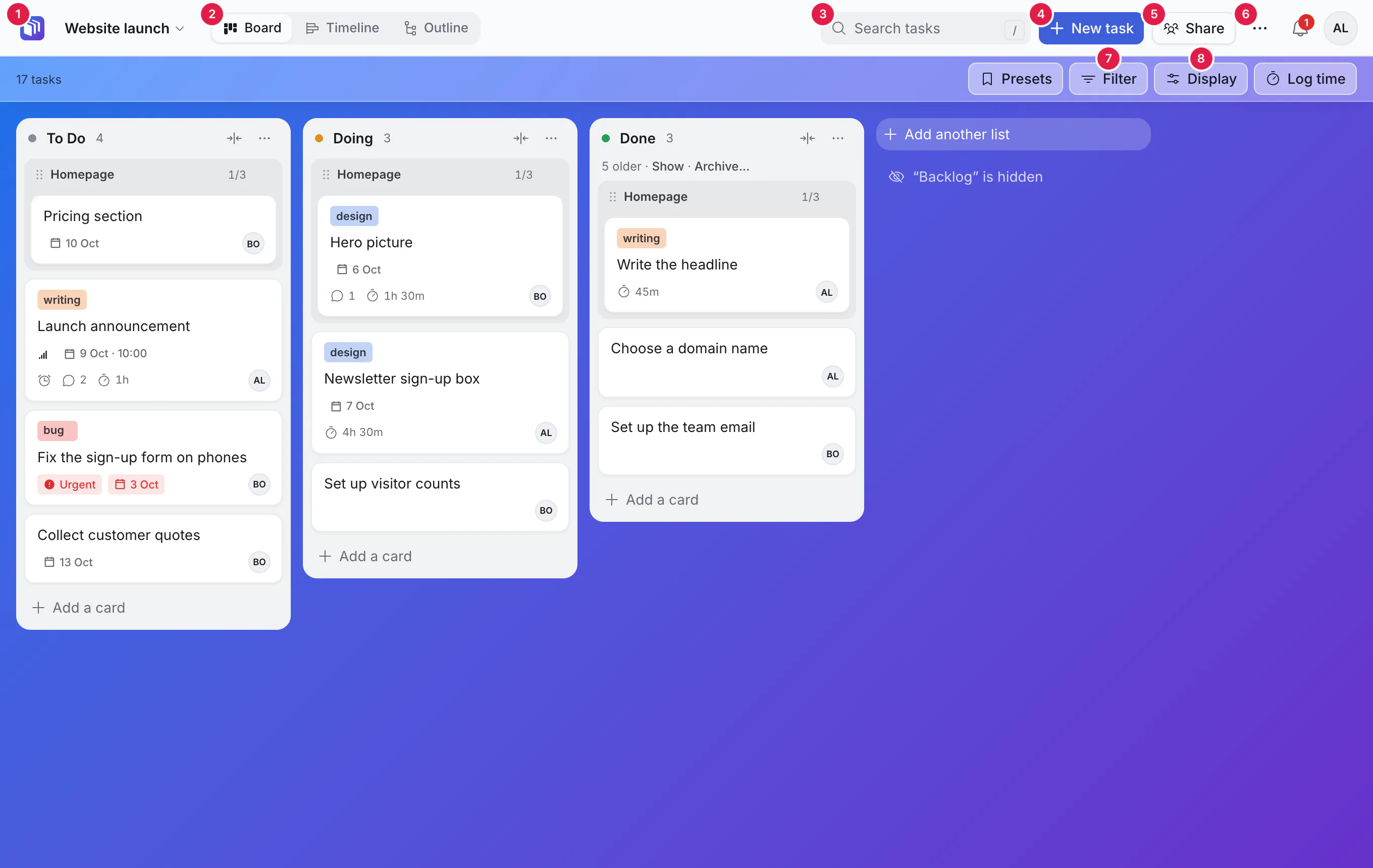This screenshot has height=868, width=1373.
Task: Switch to the Outline view tab
Action: tap(436, 28)
